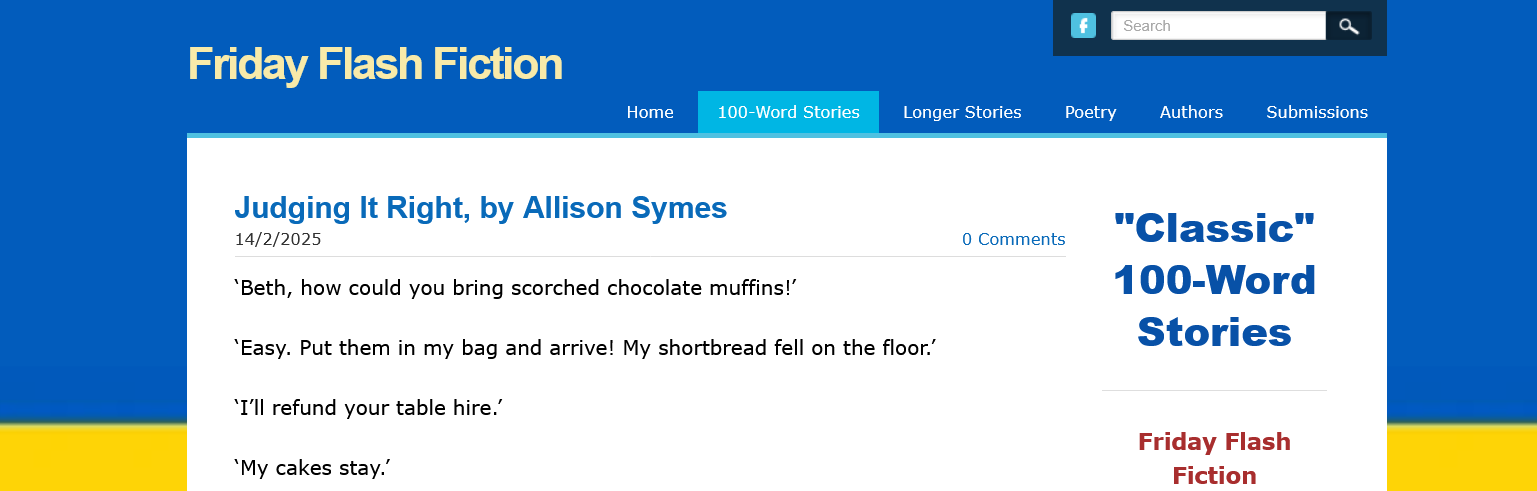The width and height of the screenshot is (1537, 491).
Task: Focus the Search text field
Action: 1218,26
